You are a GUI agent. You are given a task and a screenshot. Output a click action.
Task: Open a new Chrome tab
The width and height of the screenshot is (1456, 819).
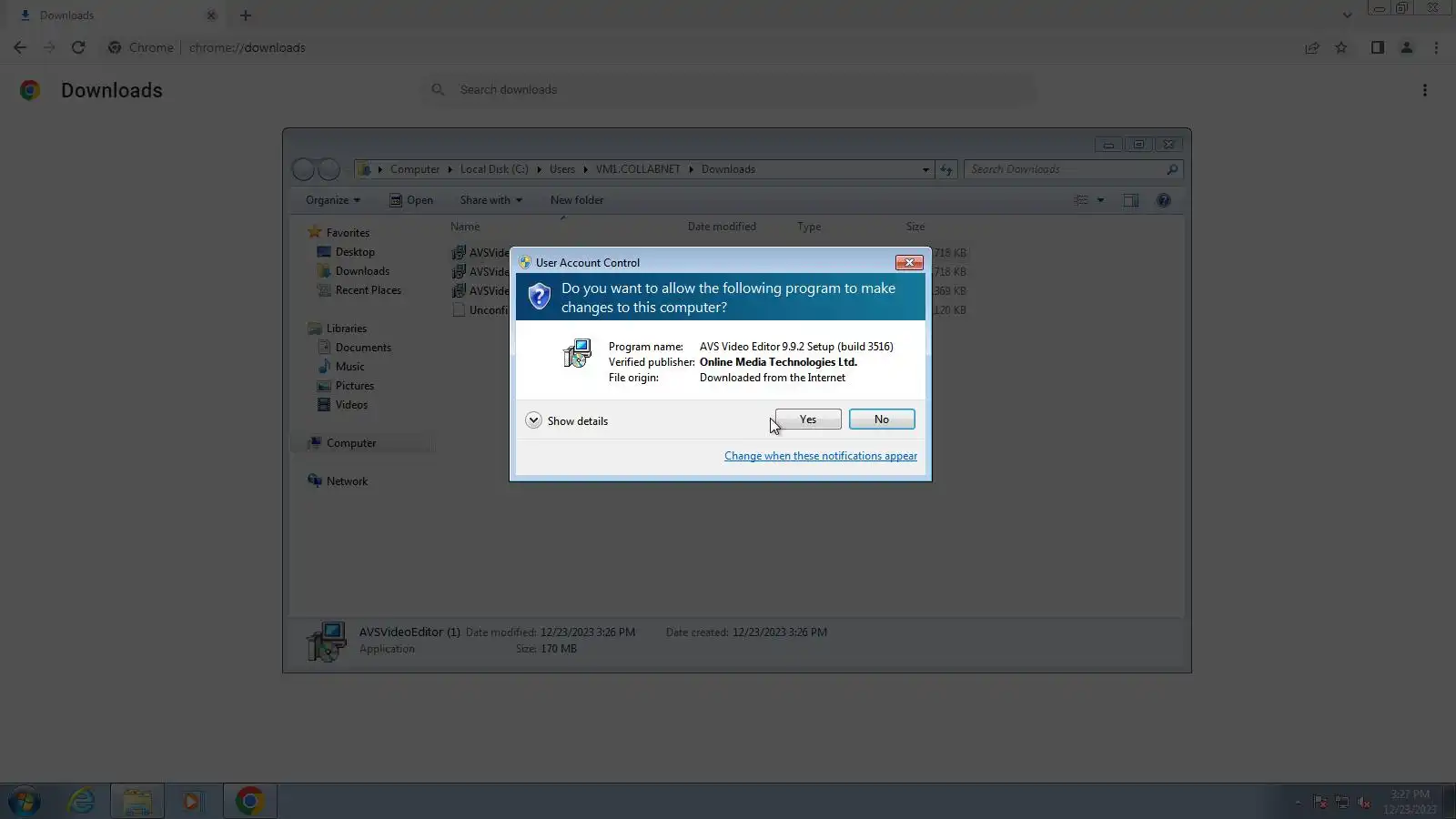coord(245,15)
